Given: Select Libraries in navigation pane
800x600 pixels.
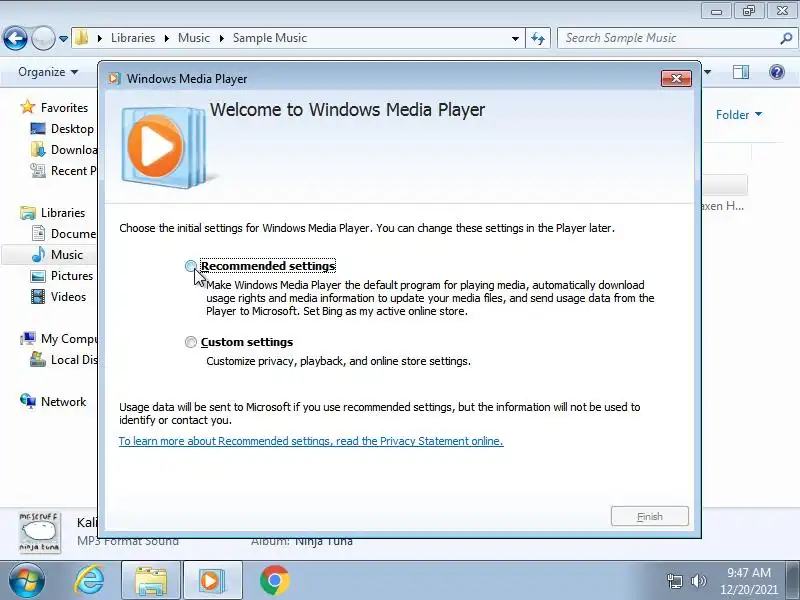Looking at the screenshot, I should 63,212.
